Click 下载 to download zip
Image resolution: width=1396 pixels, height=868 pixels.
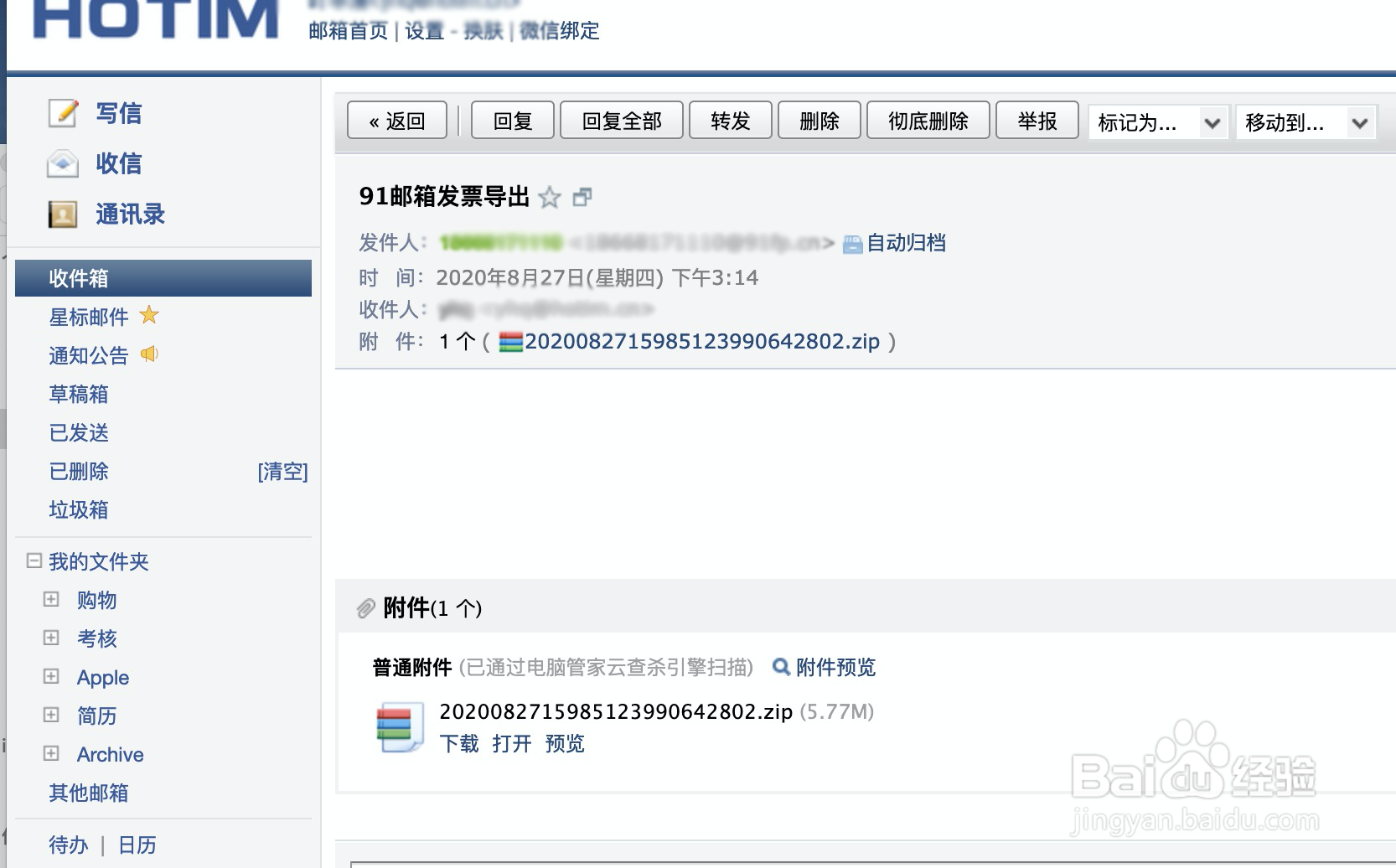coord(459,743)
